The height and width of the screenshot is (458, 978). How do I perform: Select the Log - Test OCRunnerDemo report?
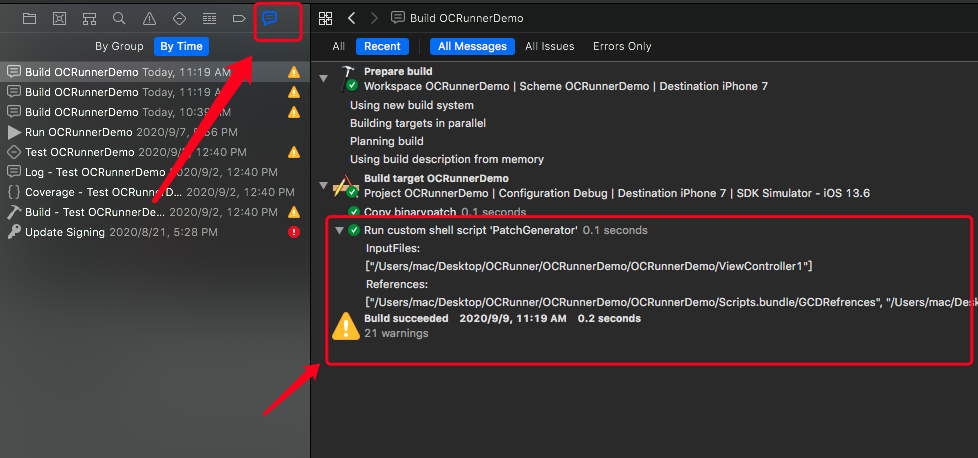tap(155, 172)
